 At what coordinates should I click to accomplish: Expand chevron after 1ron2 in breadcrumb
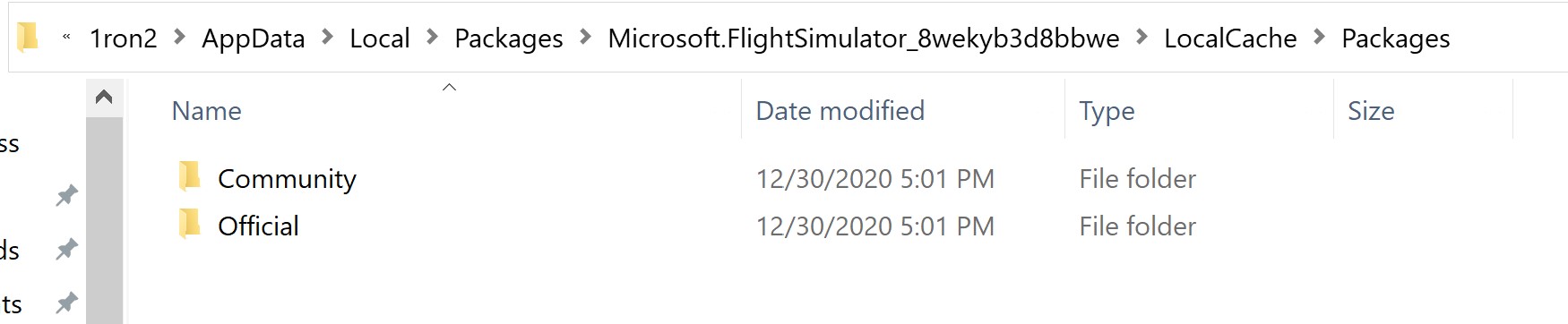(x=179, y=38)
